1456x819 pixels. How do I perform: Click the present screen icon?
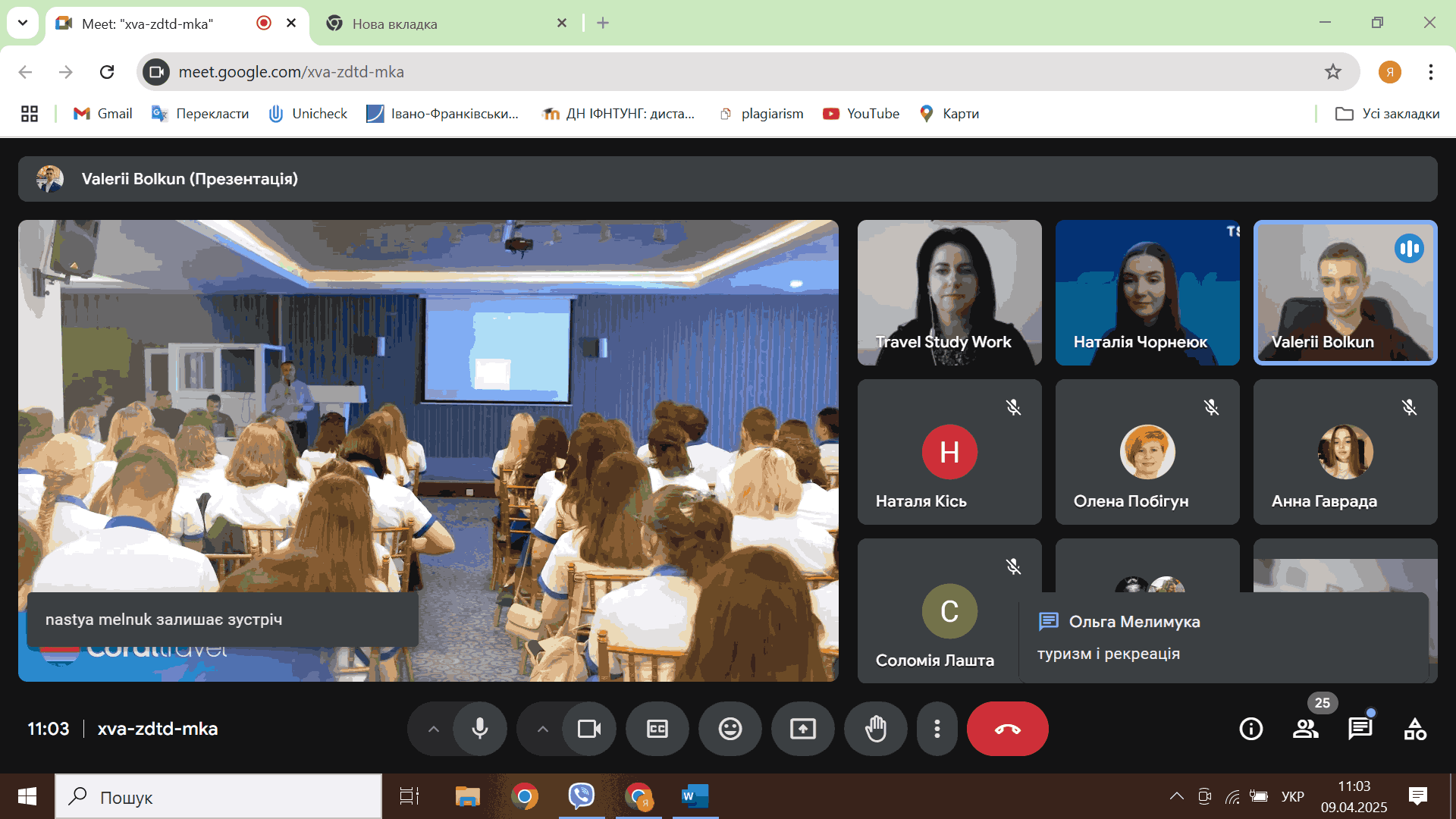pyautogui.click(x=802, y=729)
